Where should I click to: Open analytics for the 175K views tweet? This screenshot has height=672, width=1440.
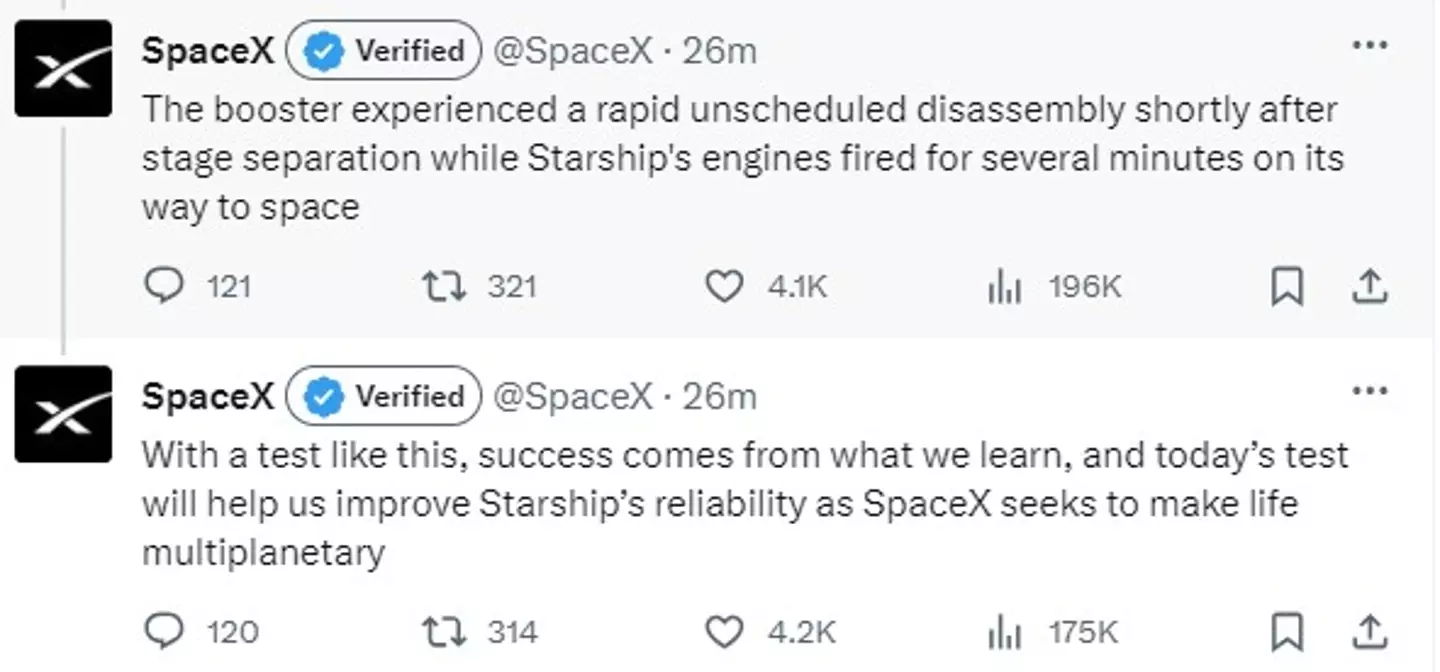point(1003,632)
